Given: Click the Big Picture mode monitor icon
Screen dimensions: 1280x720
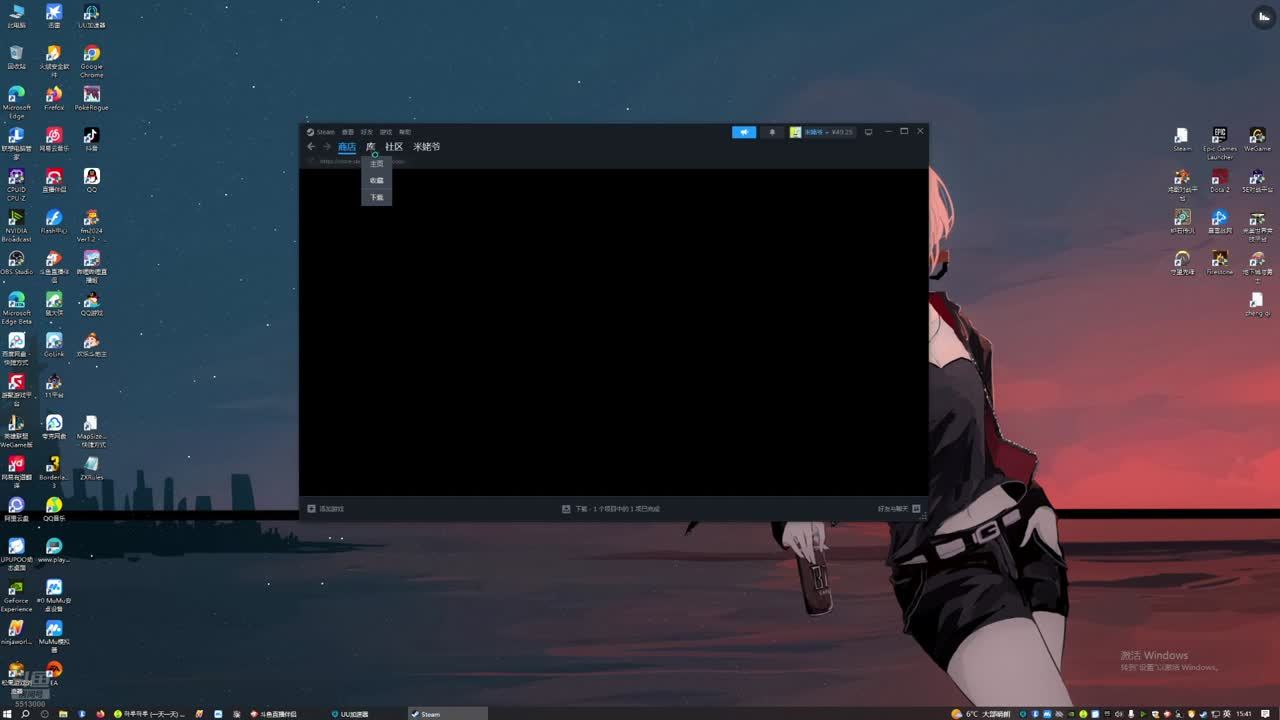Looking at the screenshot, I should pyautogui.click(x=868, y=132).
